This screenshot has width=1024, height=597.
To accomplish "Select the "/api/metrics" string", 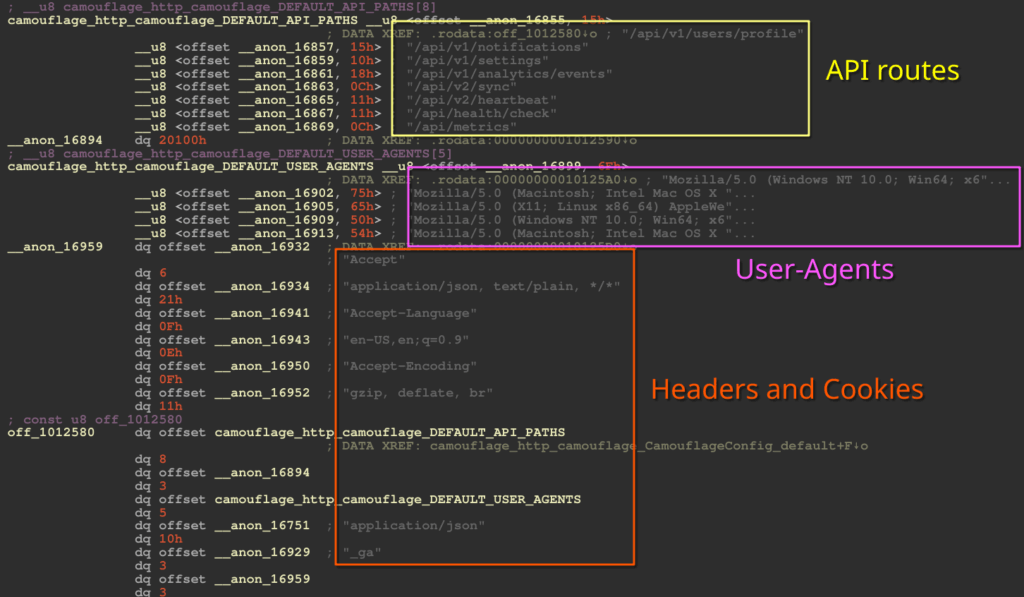I will 453,127.
